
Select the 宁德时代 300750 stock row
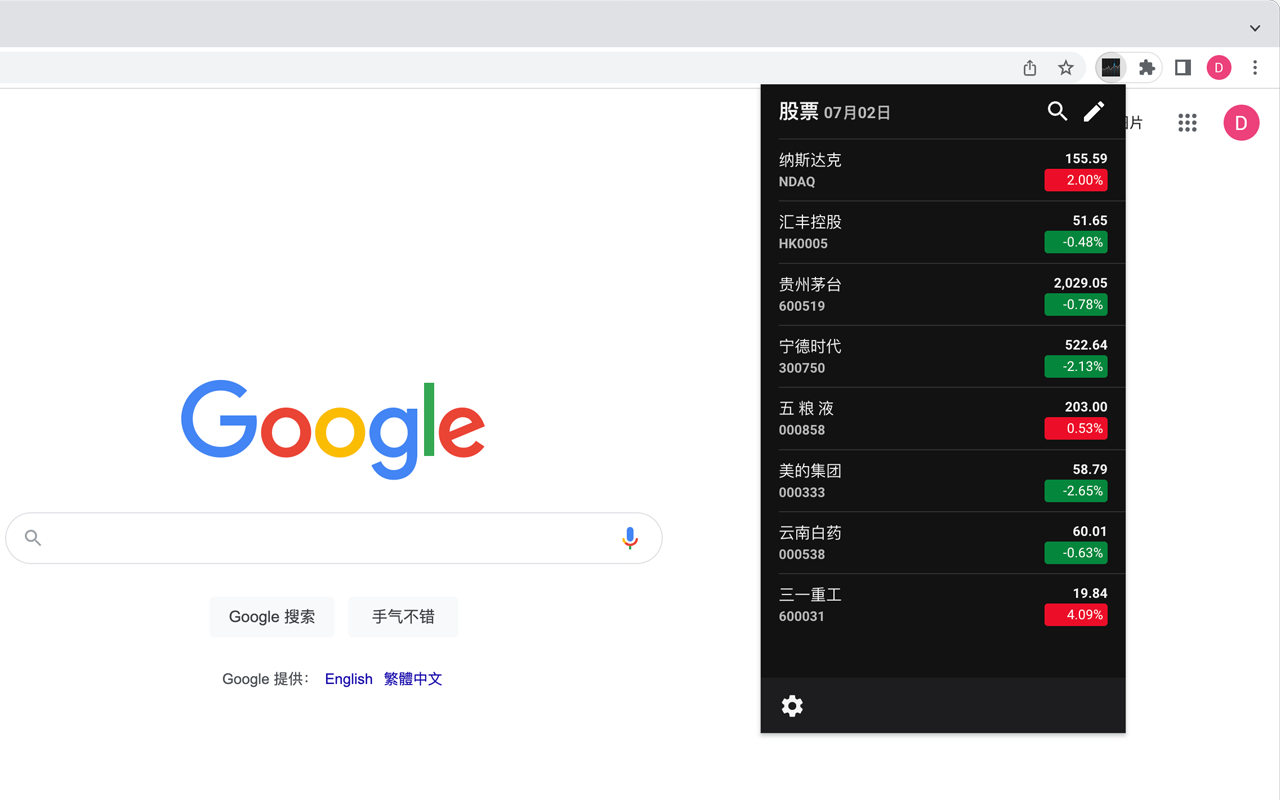coord(943,356)
